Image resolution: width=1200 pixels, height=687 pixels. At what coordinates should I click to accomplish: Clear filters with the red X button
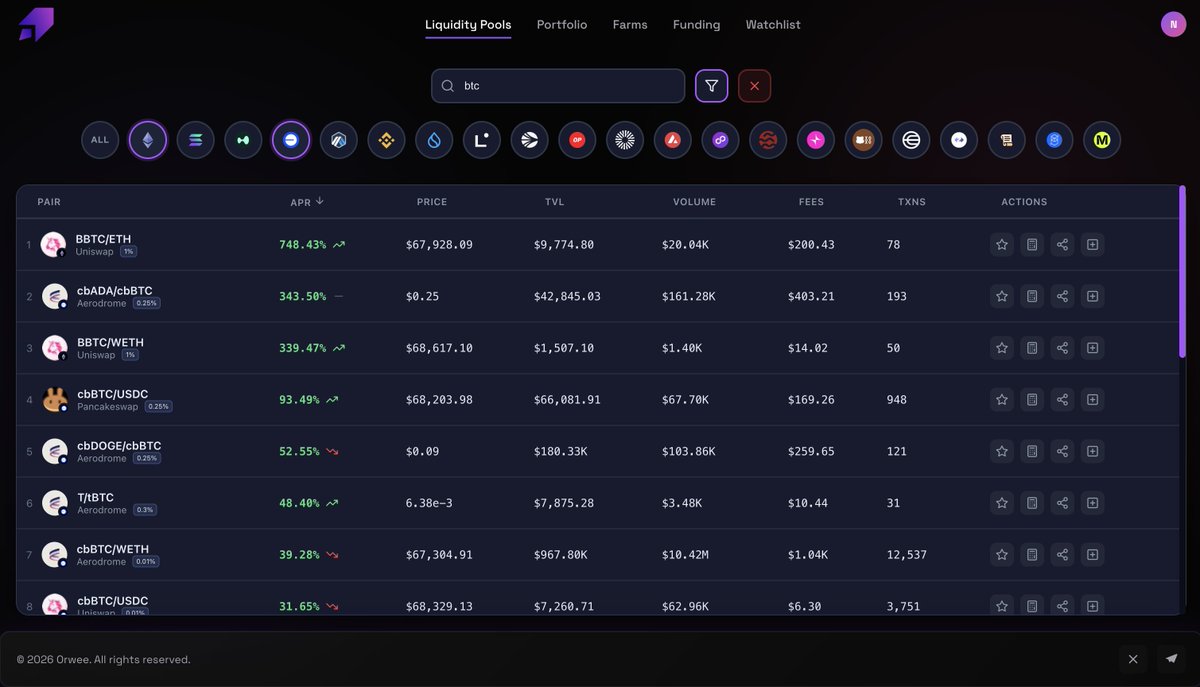tap(754, 86)
